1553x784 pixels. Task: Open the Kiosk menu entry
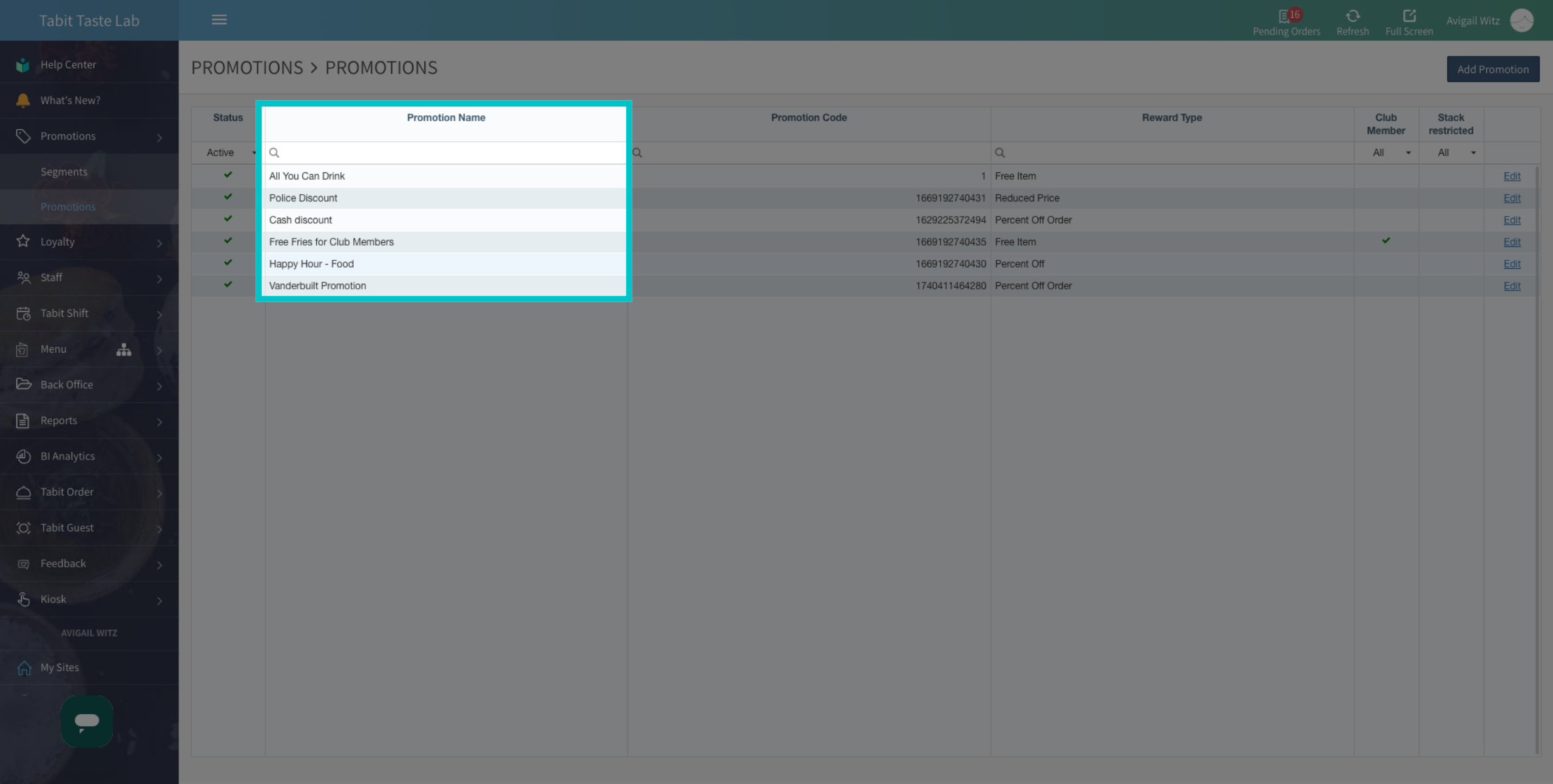point(89,600)
